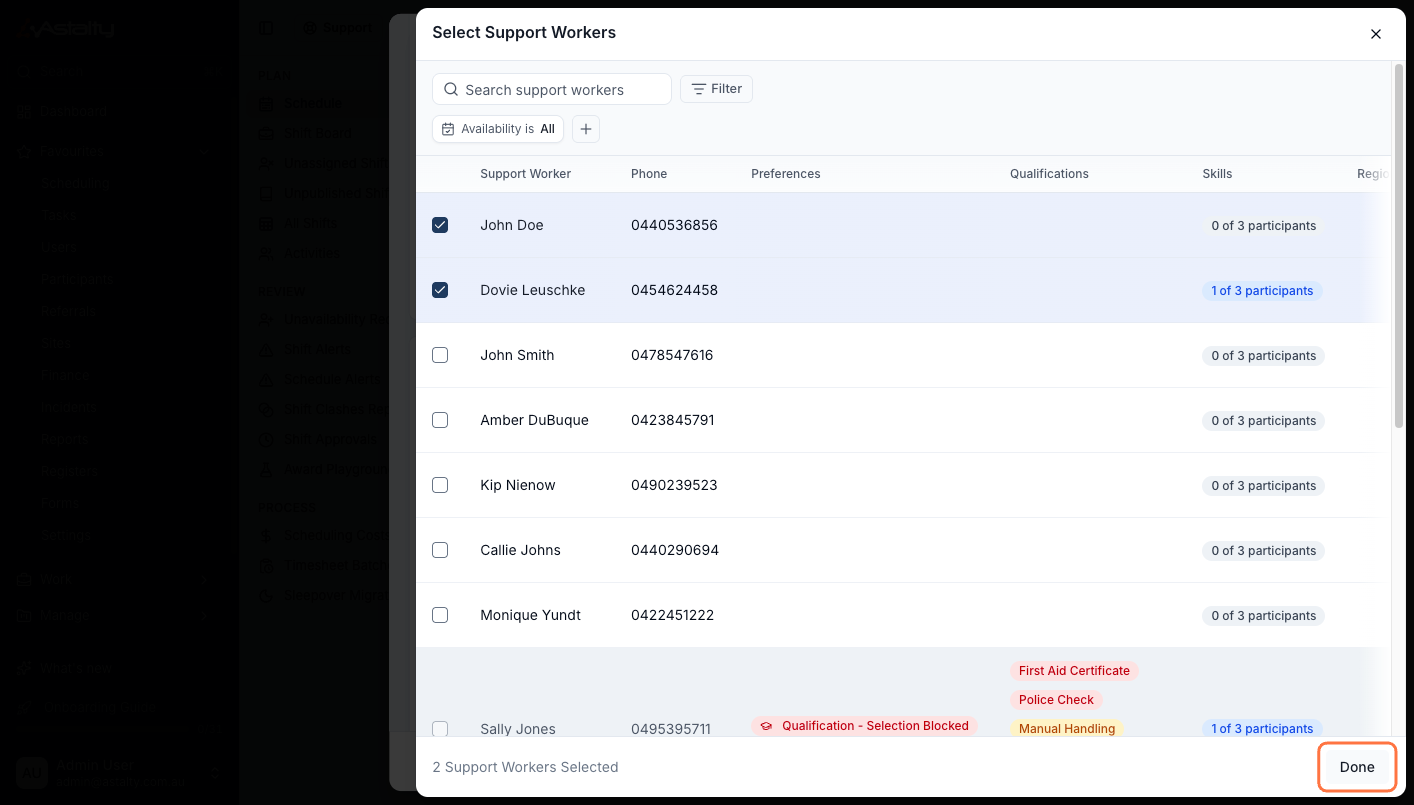This screenshot has height=805, width=1414.
Task: Click the Done button
Action: pyautogui.click(x=1357, y=767)
